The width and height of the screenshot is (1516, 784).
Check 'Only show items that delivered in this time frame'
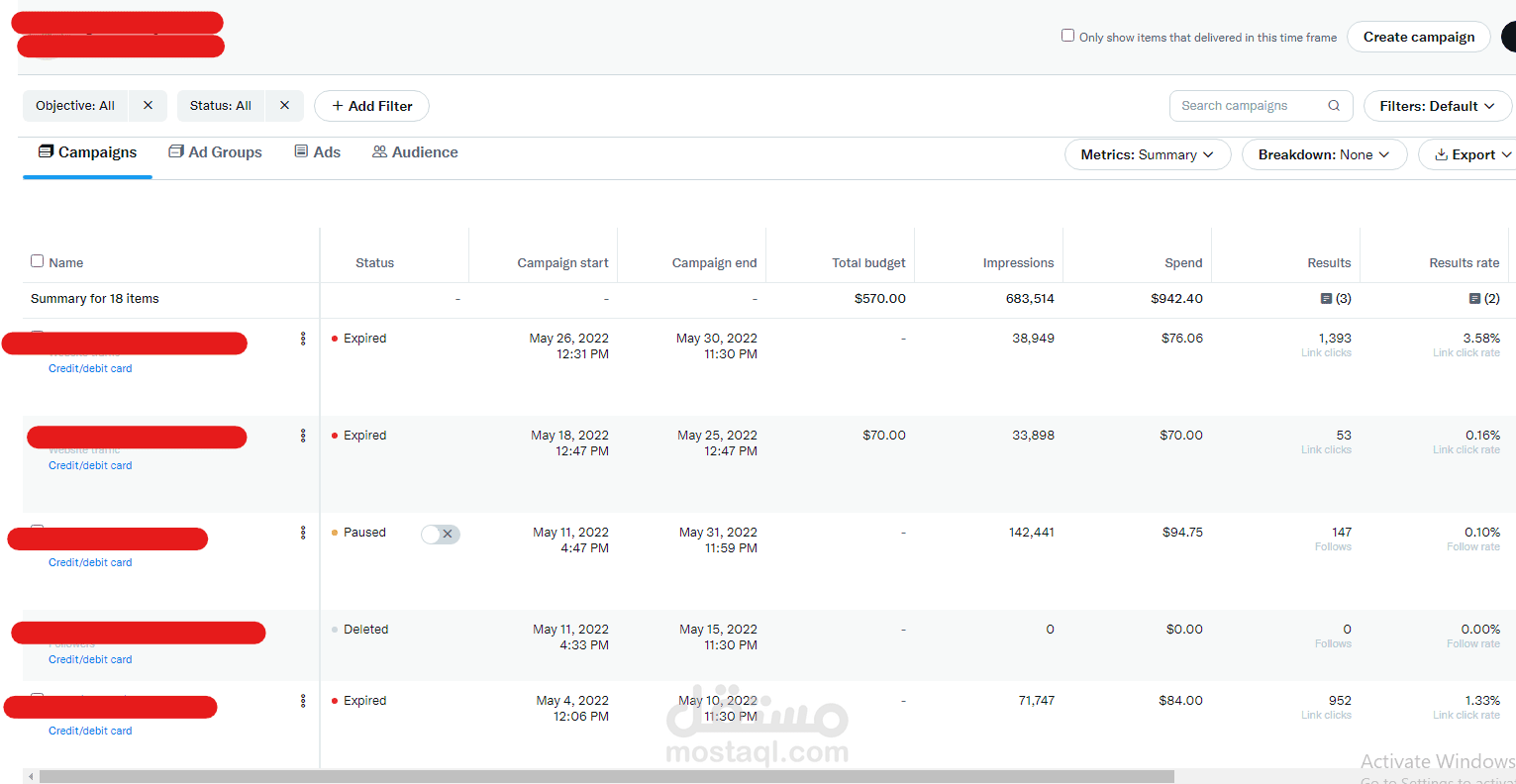[x=1067, y=36]
